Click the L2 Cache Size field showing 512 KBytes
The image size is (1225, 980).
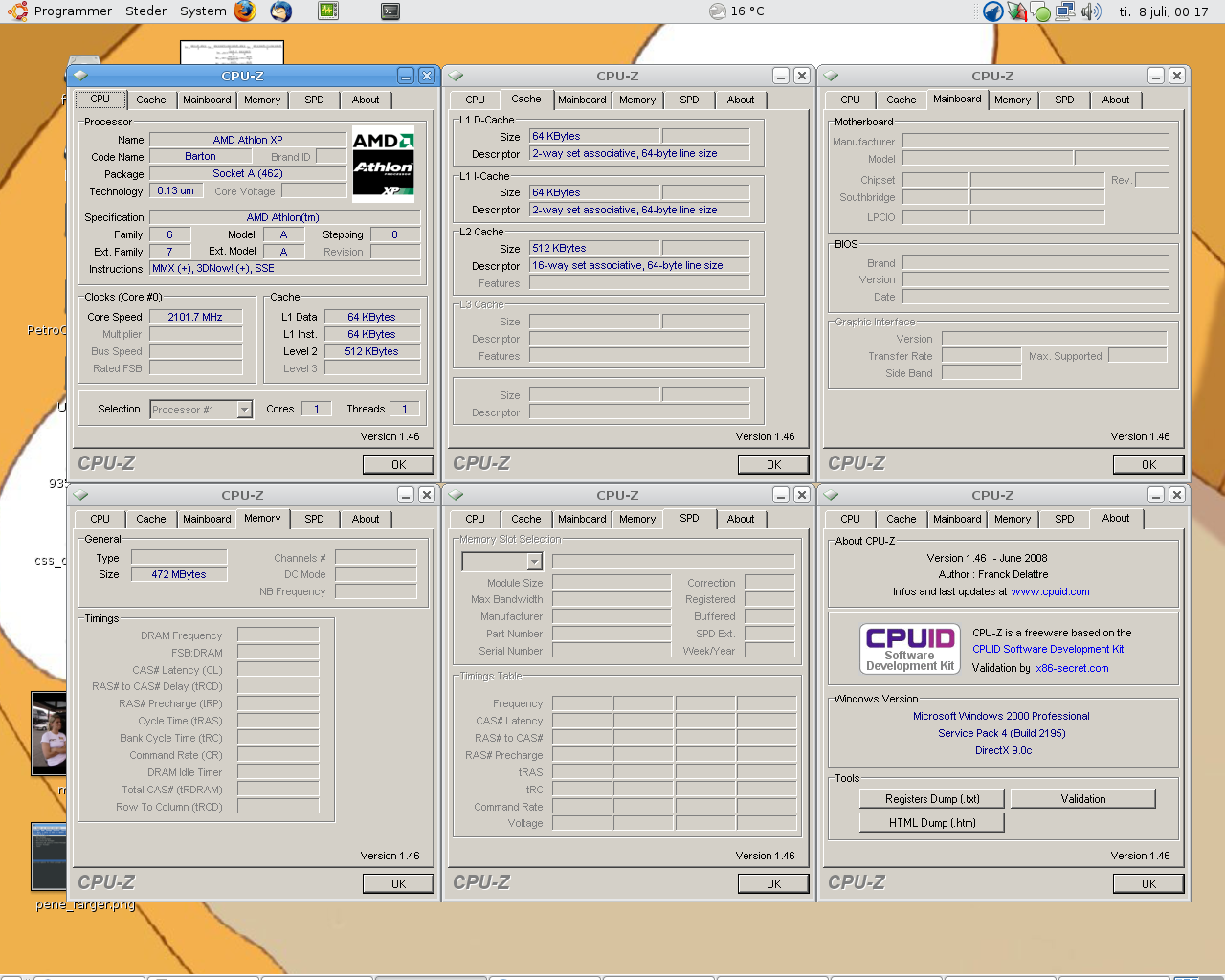pos(594,248)
